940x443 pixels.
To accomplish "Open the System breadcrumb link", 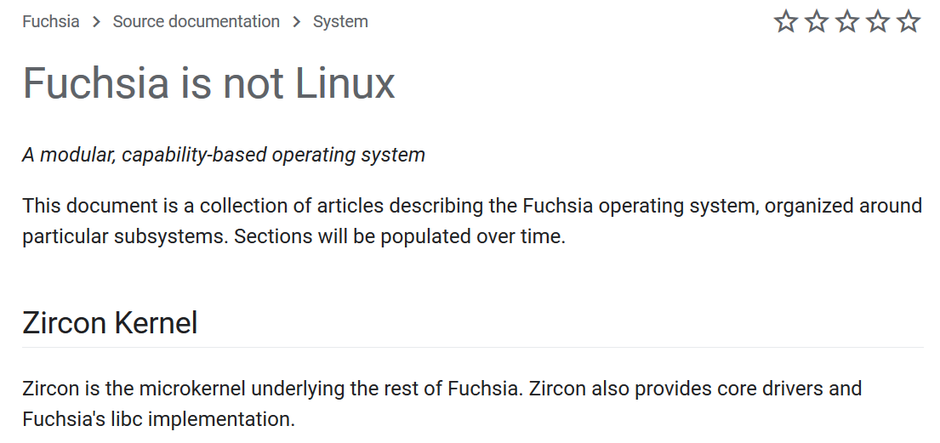I will click(x=340, y=22).
